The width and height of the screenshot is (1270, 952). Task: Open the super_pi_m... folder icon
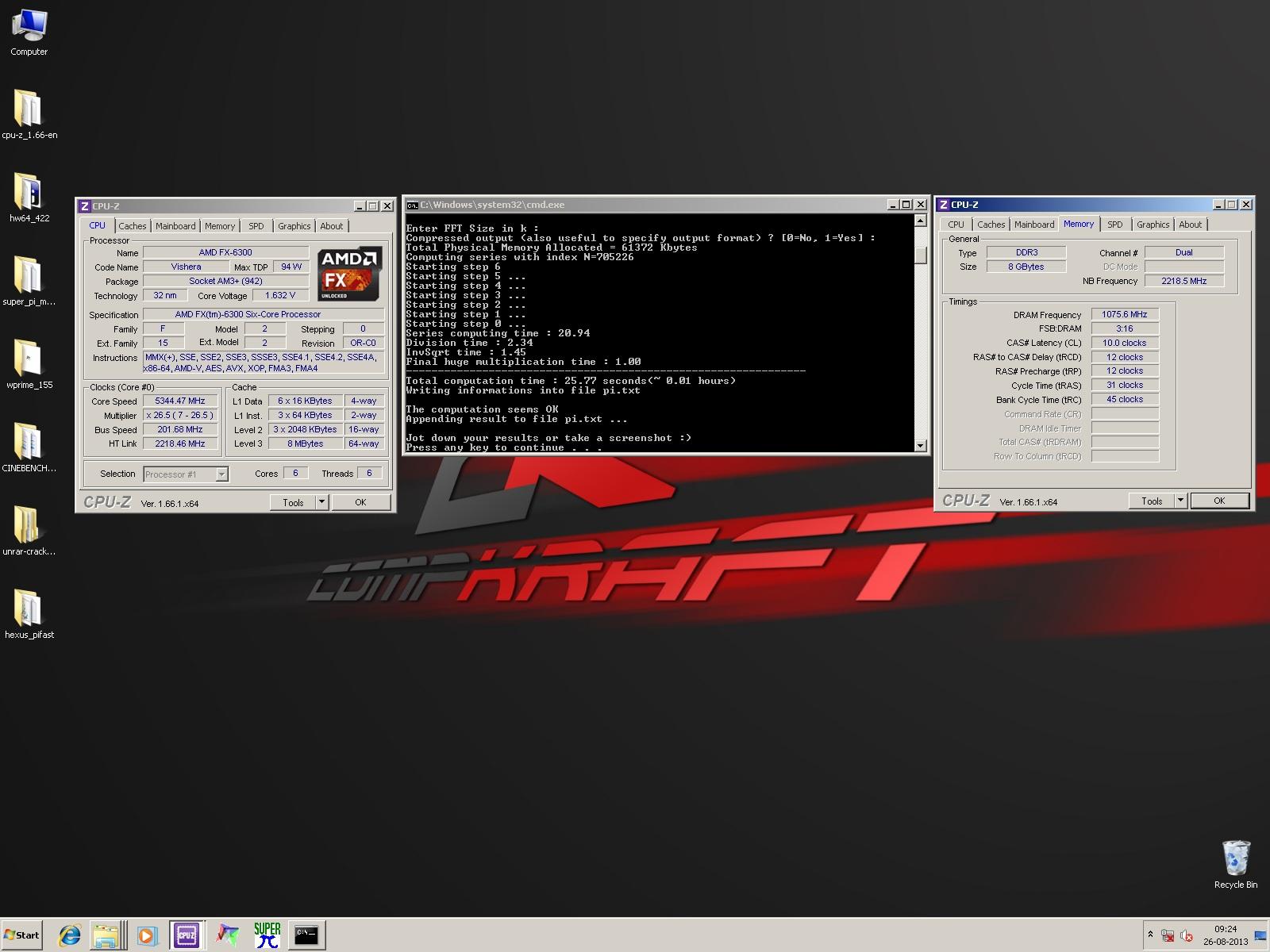[x=29, y=281]
